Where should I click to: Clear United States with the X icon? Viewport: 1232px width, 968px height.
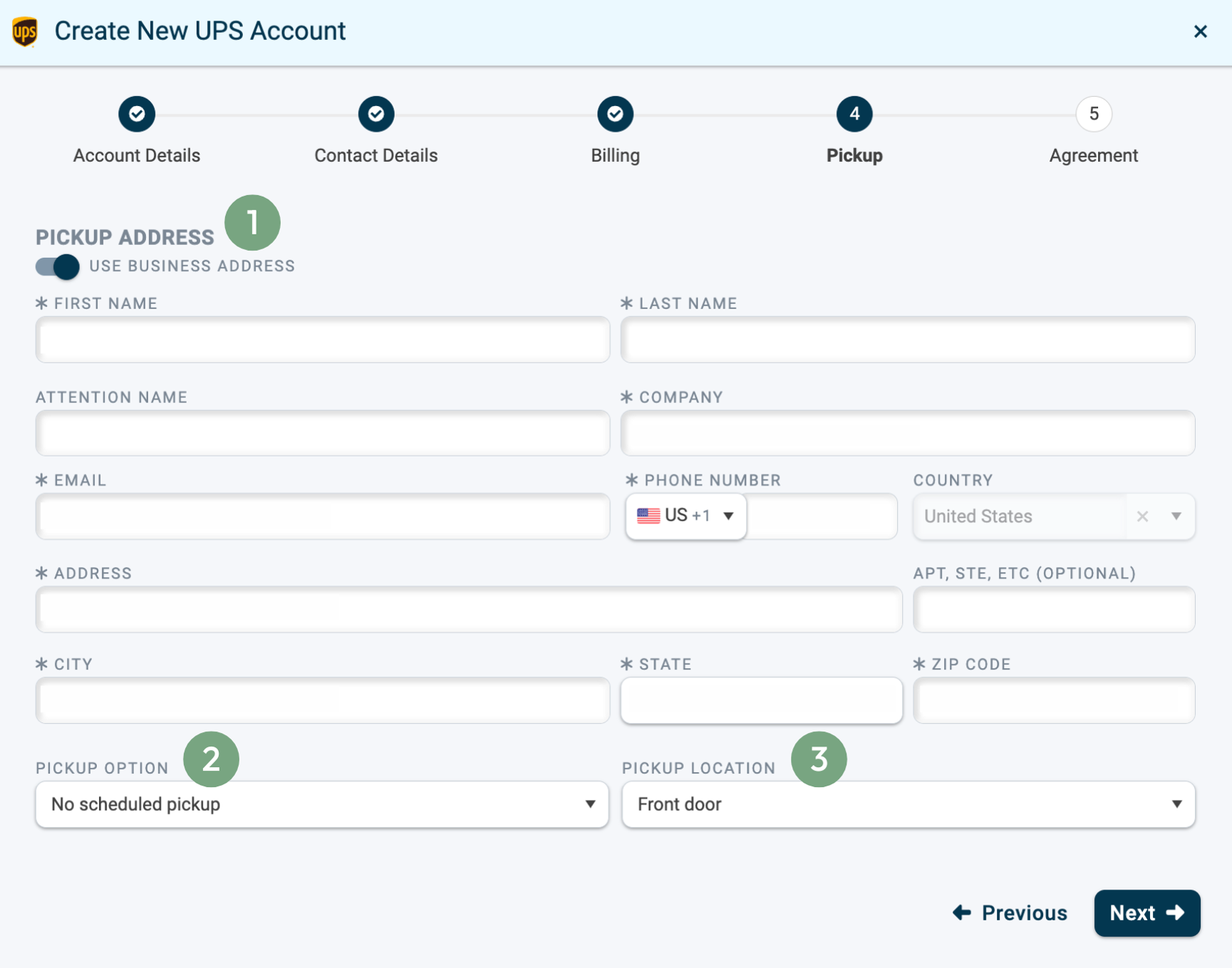[1142, 516]
